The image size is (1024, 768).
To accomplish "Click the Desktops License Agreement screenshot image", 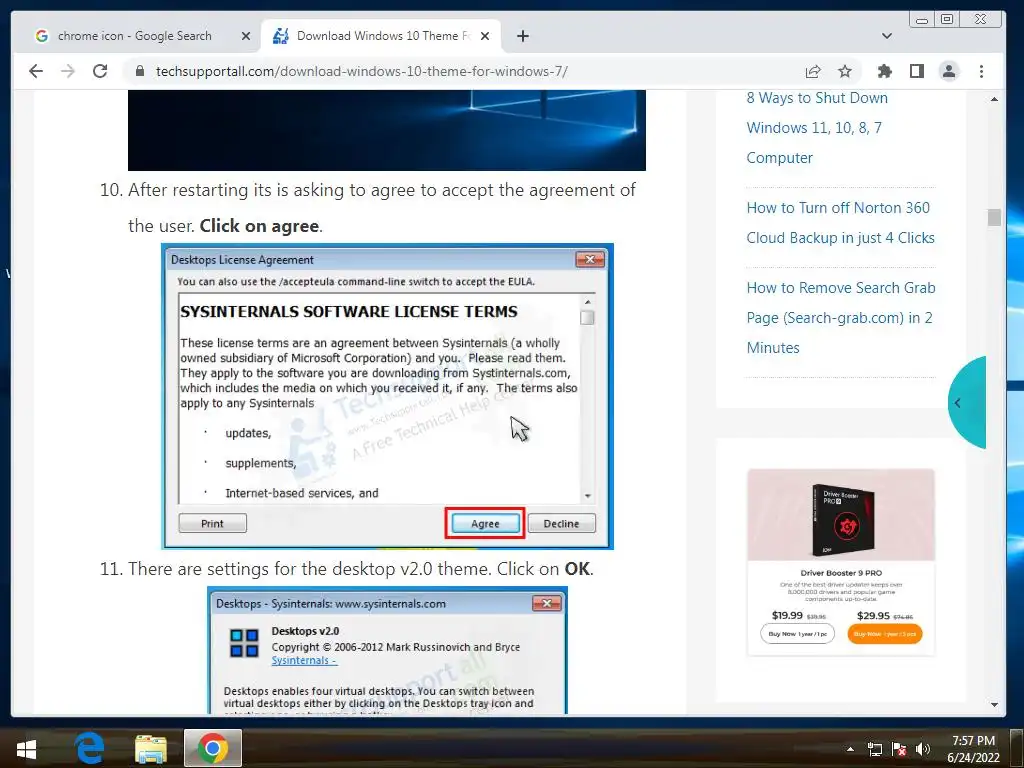I will (387, 396).
